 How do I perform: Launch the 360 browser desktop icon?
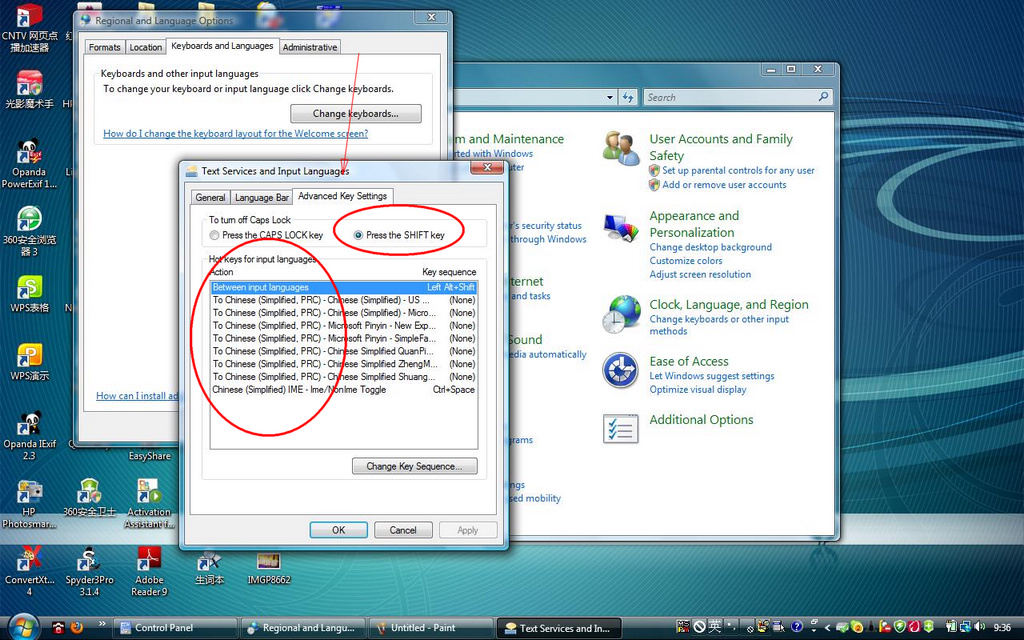[x=29, y=219]
